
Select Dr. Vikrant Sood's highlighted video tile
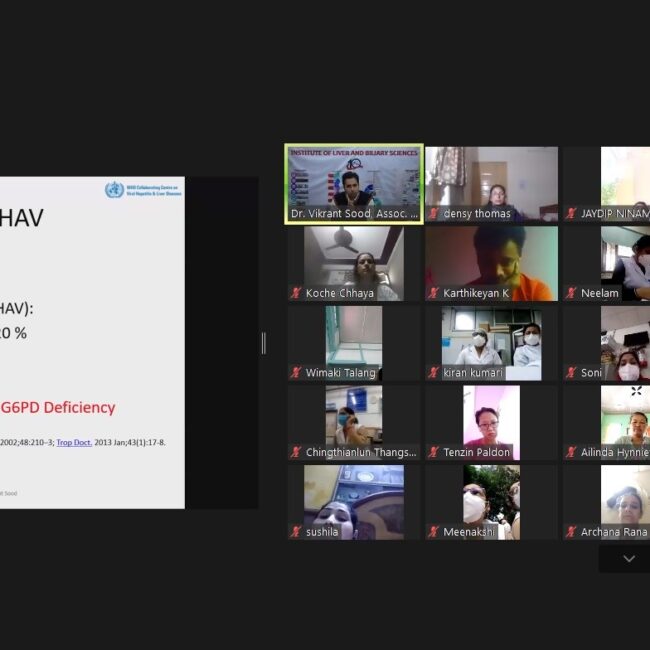coord(354,183)
